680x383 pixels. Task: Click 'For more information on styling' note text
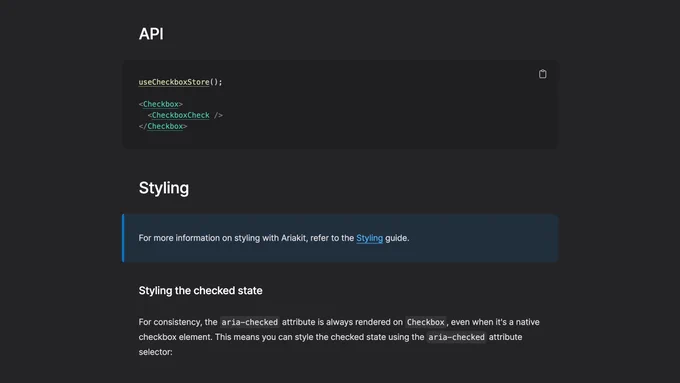click(x=274, y=238)
